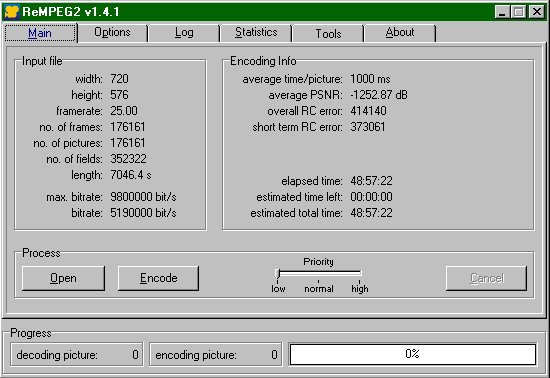Click the 0% progress bar

point(412,354)
